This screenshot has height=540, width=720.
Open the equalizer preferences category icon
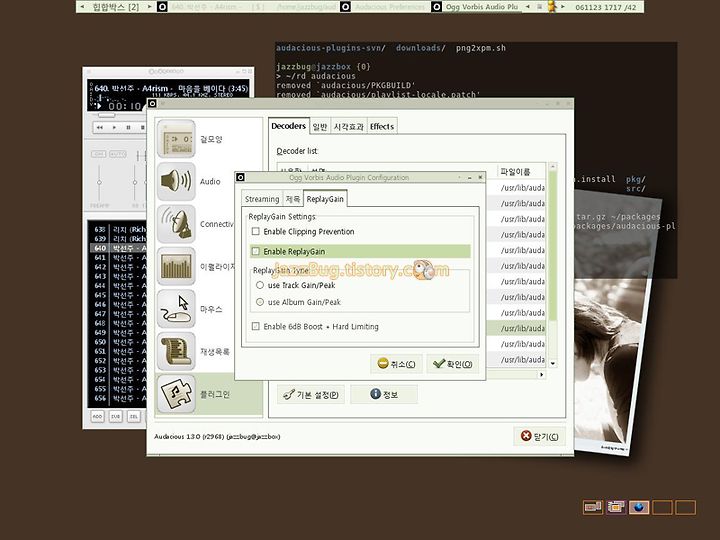176,266
